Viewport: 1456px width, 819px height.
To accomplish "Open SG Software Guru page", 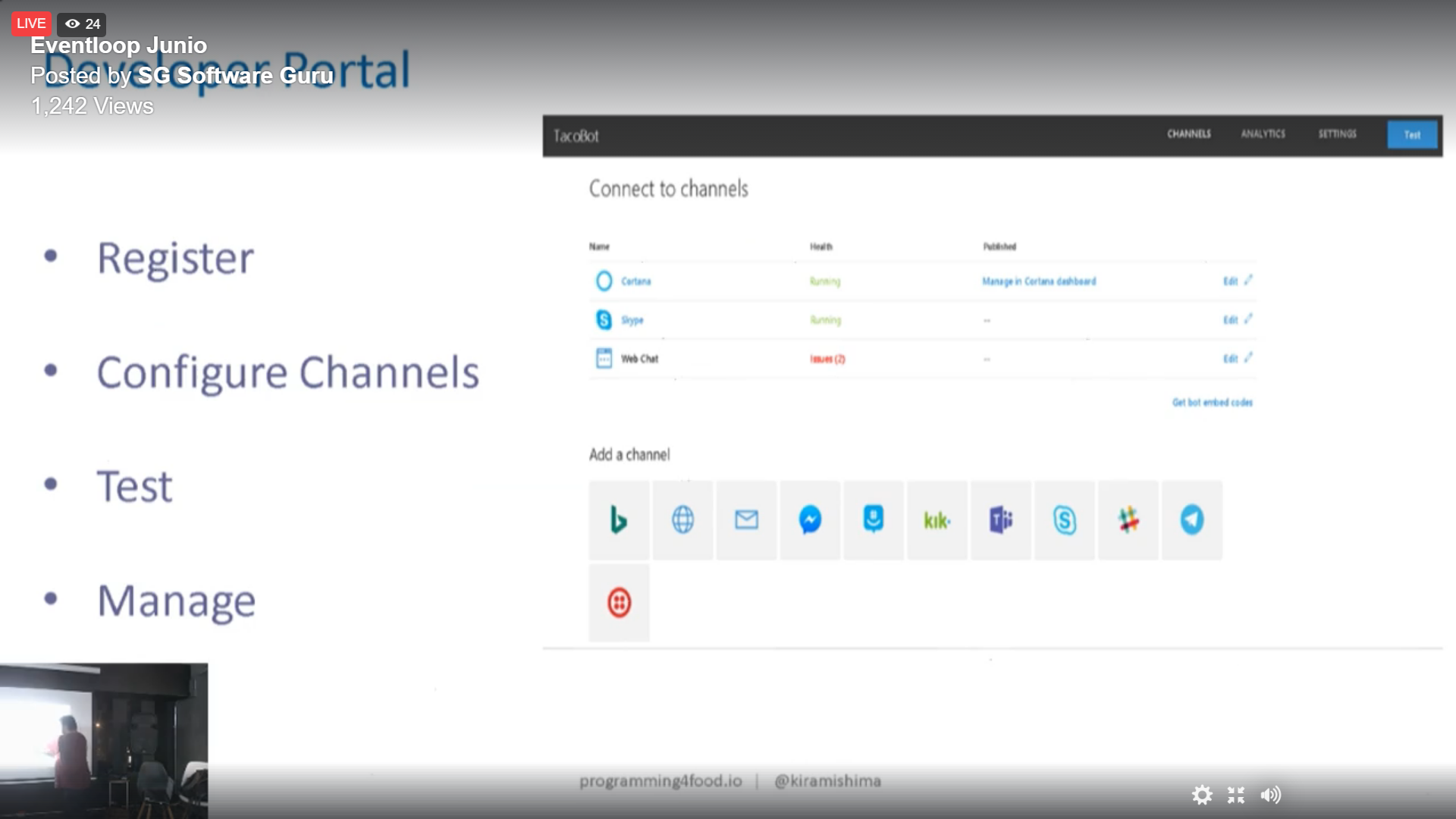I will (236, 76).
